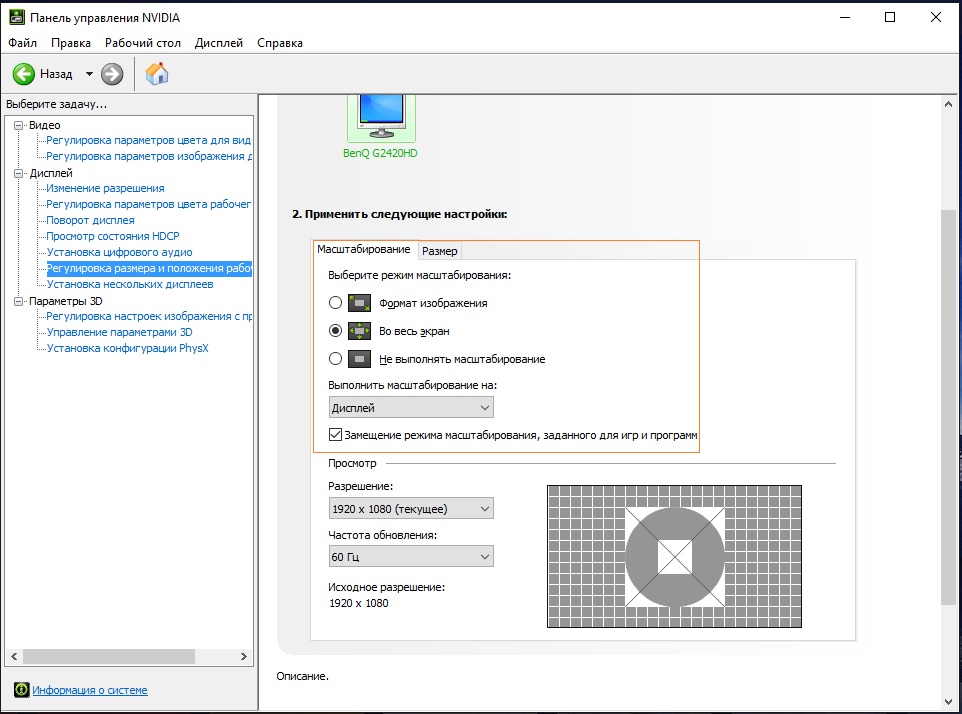This screenshot has height=714, width=962.
Task: Open 'Установка нескольких дисплеев' page
Action: (130, 284)
